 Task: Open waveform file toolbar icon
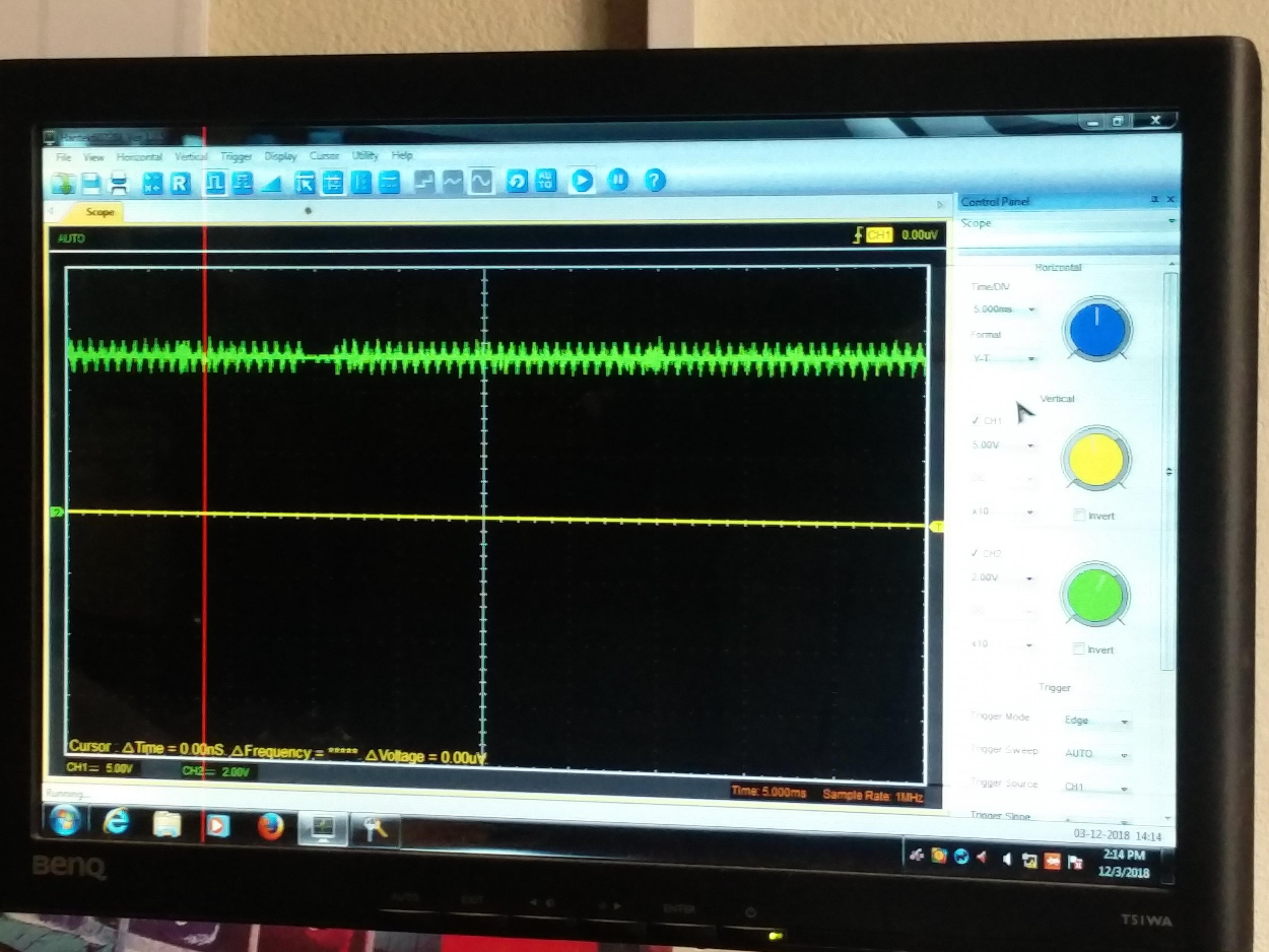(63, 183)
